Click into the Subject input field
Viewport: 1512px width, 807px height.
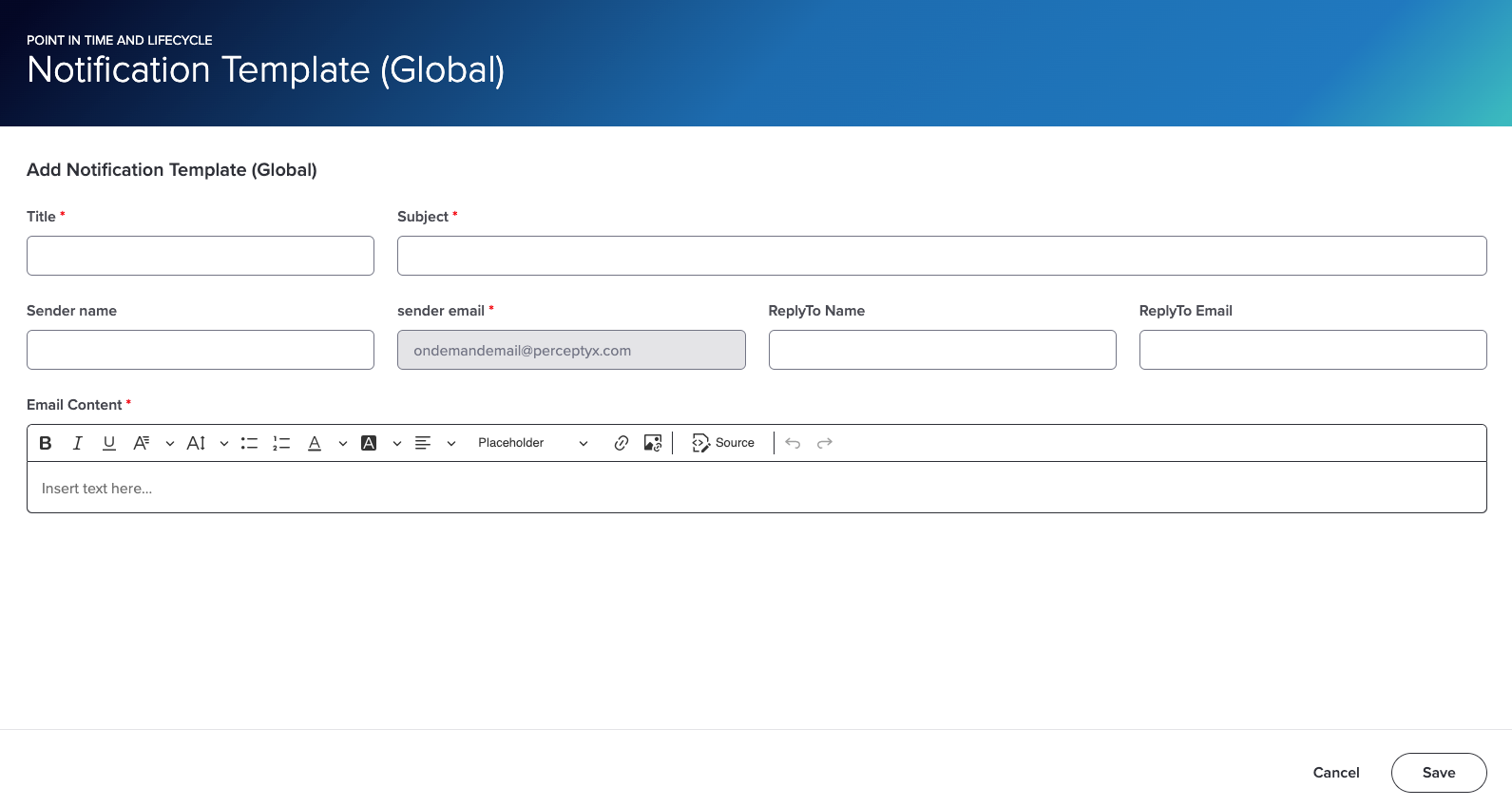pos(942,256)
